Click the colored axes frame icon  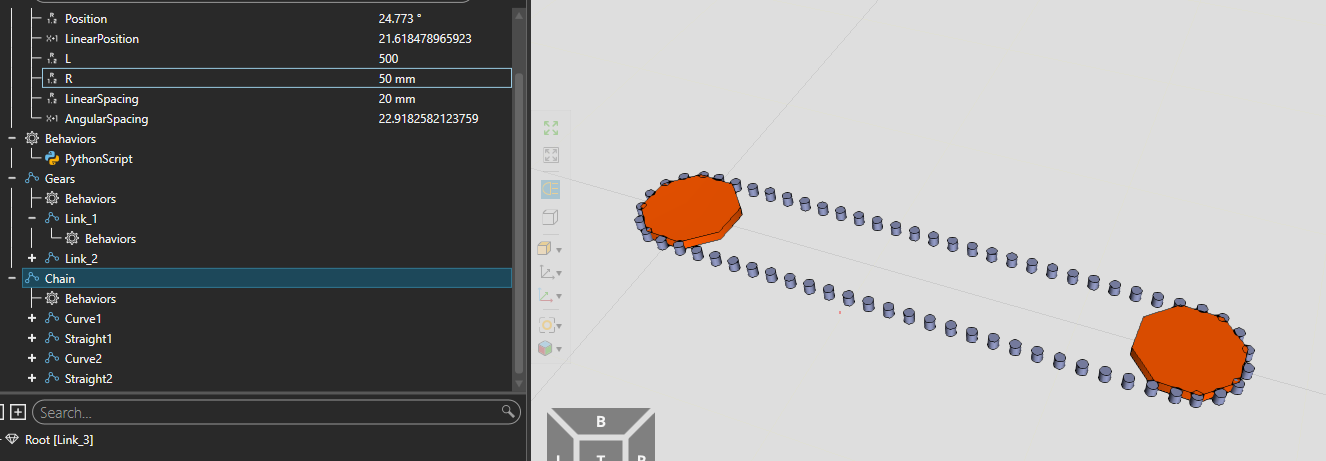coord(546,296)
